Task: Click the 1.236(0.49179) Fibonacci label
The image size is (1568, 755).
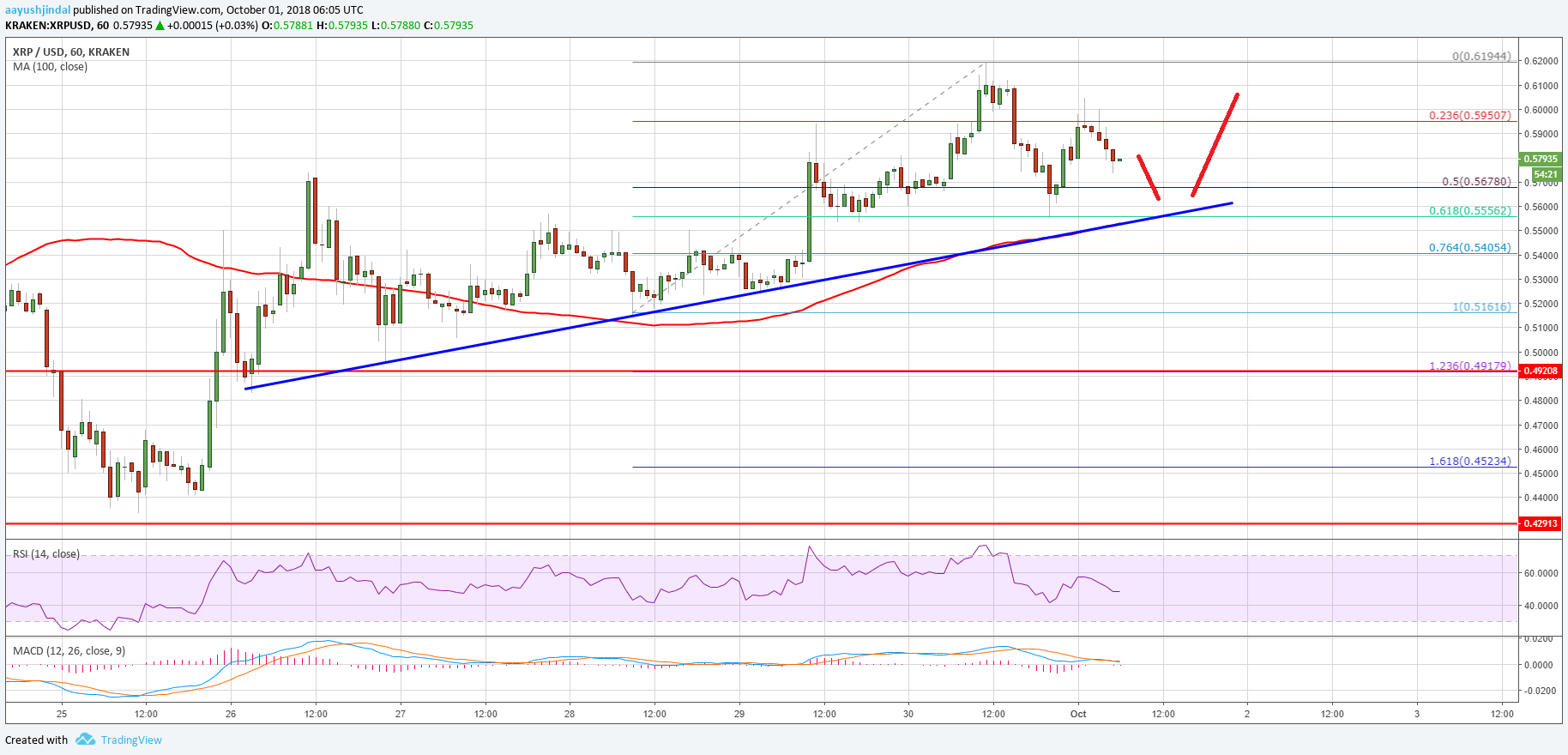Action: pyautogui.click(x=1469, y=365)
